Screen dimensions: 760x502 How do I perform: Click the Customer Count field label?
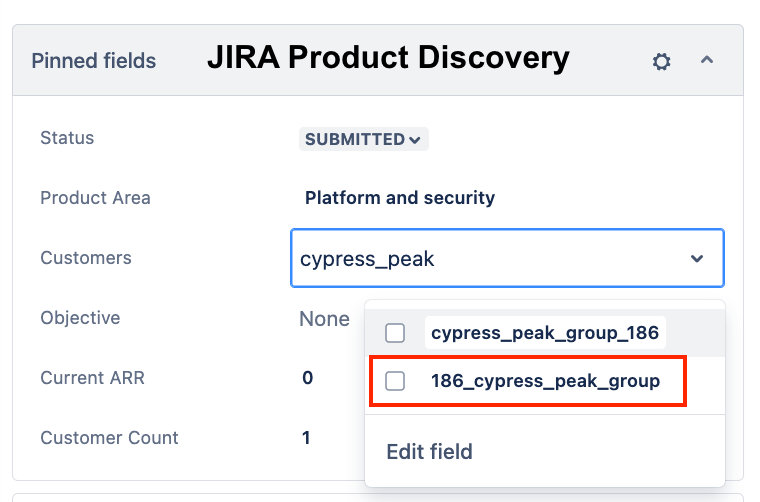tap(109, 438)
